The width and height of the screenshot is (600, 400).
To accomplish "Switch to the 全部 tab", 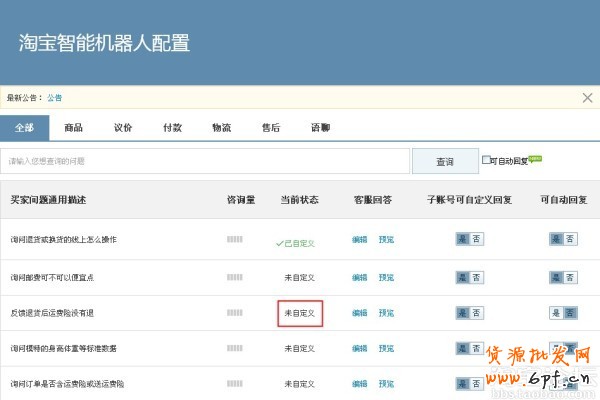I will [x=25, y=128].
